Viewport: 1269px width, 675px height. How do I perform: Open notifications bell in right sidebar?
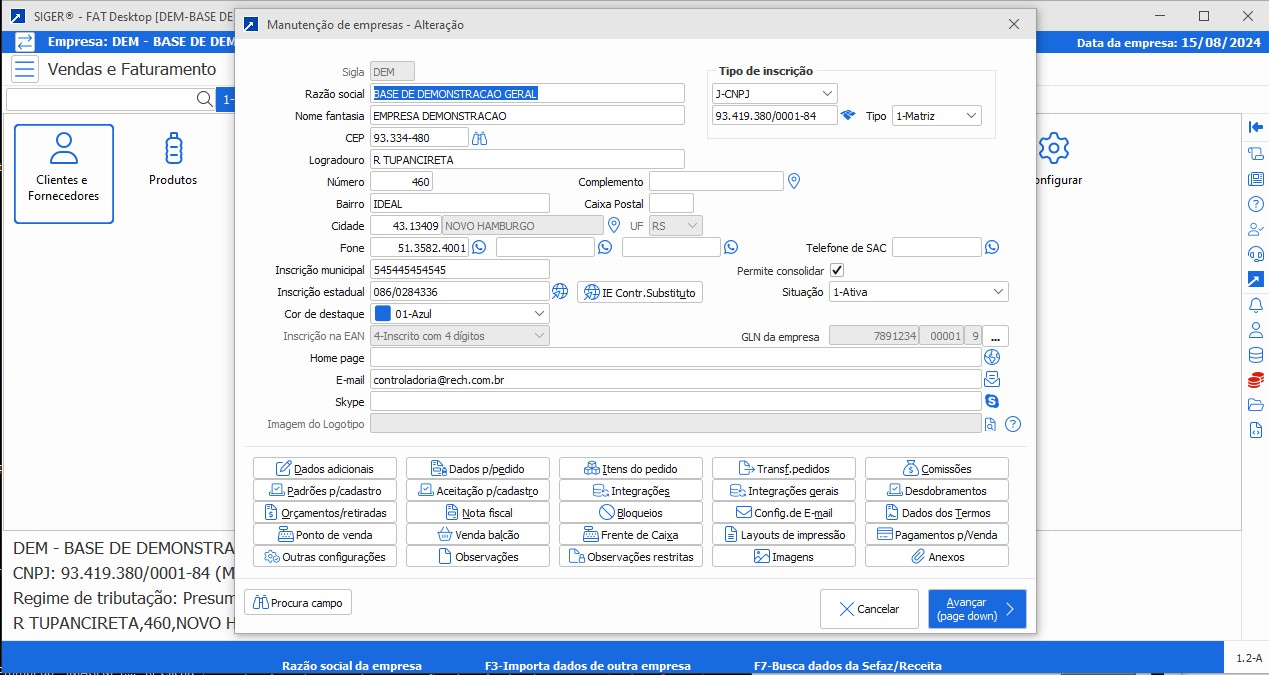pos(1256,305)
